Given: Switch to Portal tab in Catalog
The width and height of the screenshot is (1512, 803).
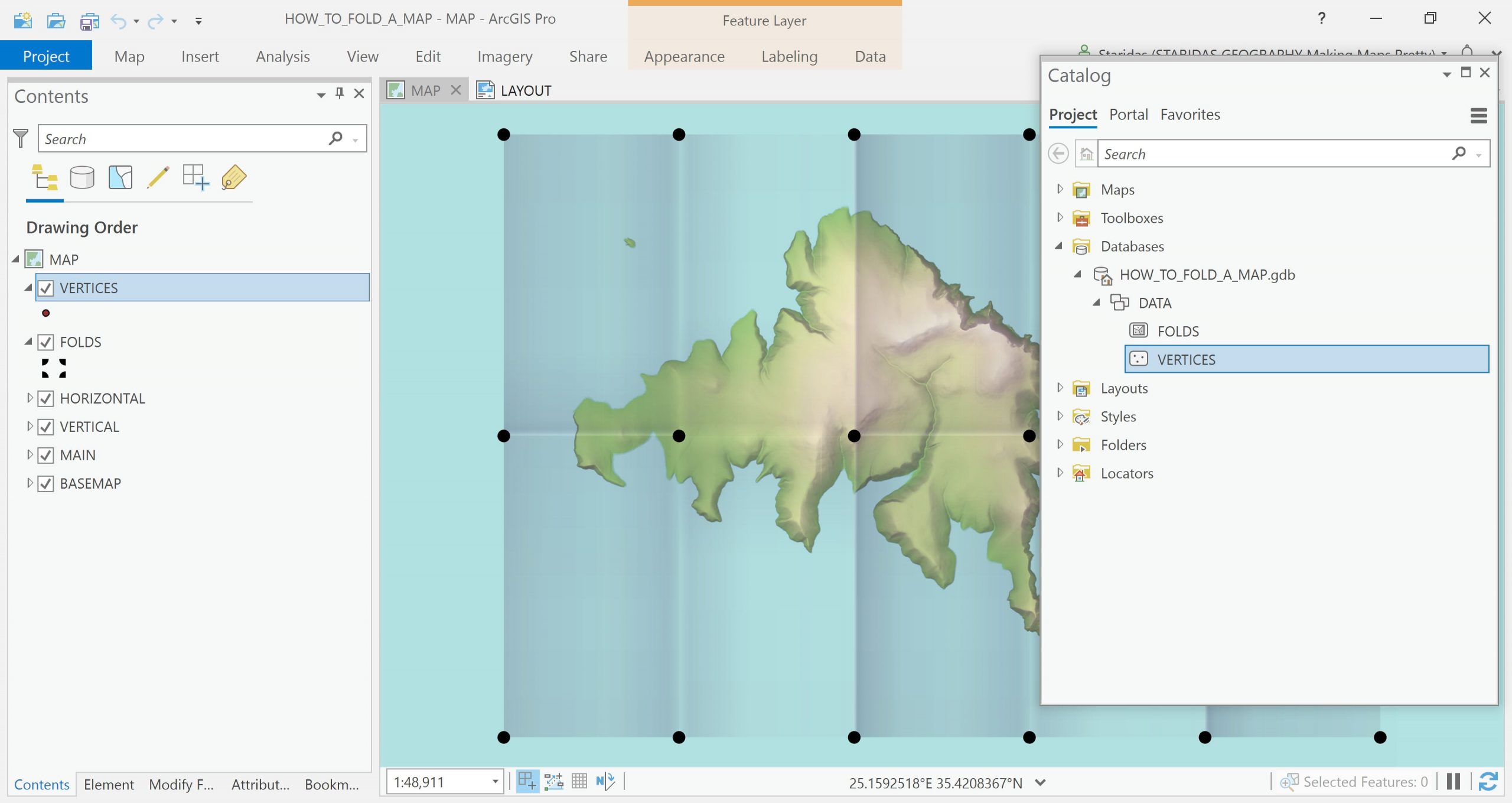Looking at the screenshot, I should (1128, 115).
